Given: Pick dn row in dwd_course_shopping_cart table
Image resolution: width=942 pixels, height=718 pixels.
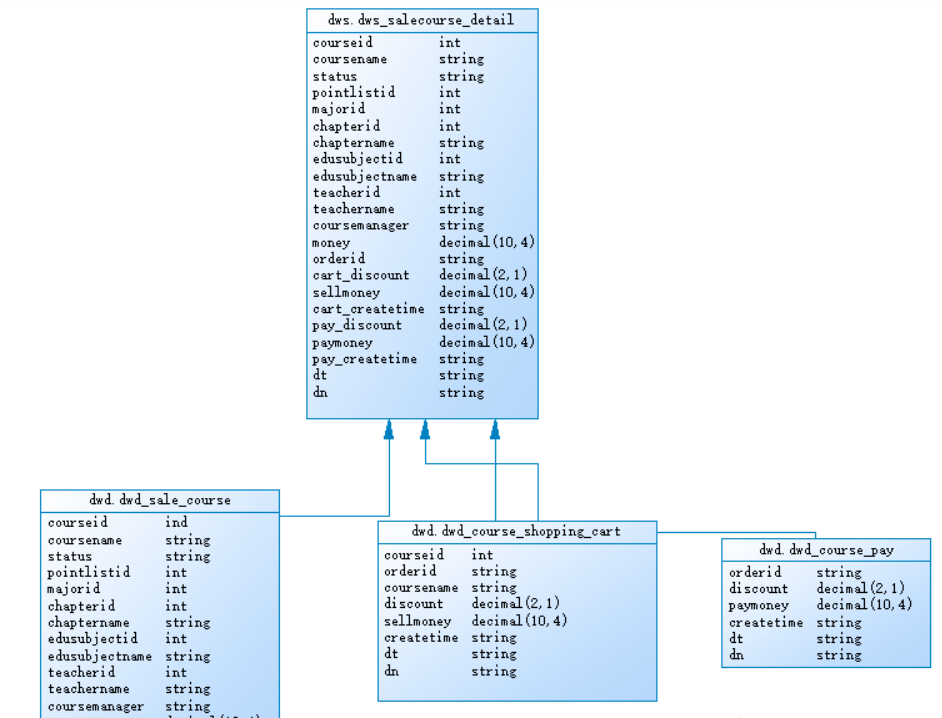Looking at the screenshot, I should (x=517, y=671).
